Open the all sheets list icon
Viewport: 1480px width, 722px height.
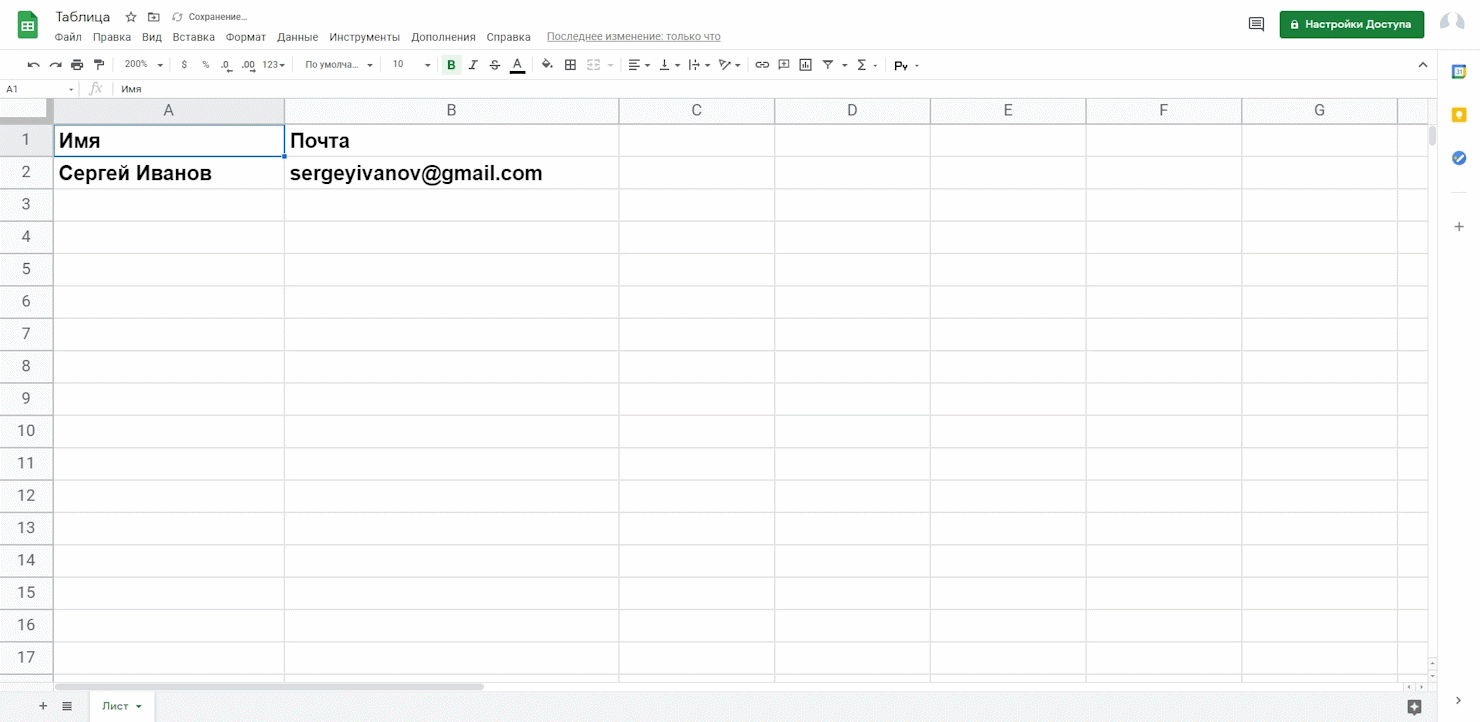[67, 706]
